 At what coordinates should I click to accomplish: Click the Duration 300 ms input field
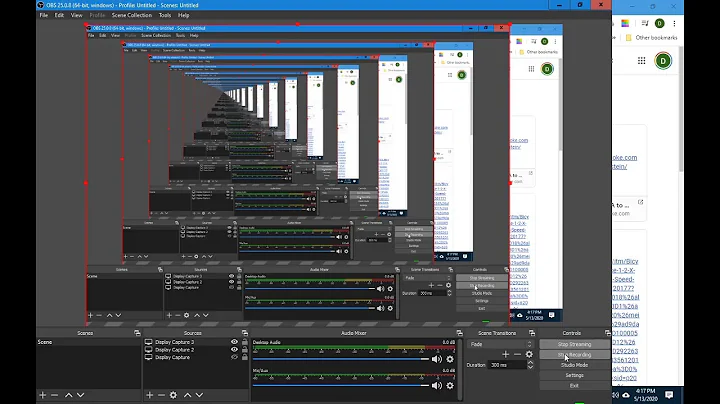[508, 365]
